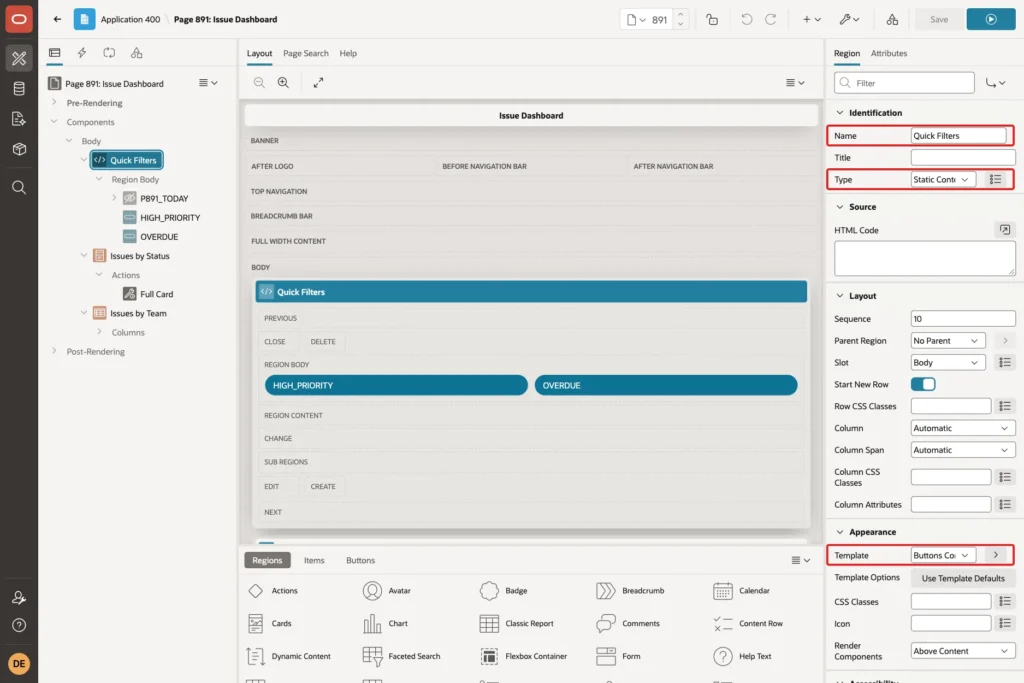Screen dimensions: 1024x683
Task: Open the Render Components dropdown
Action: tap(963, 651)
